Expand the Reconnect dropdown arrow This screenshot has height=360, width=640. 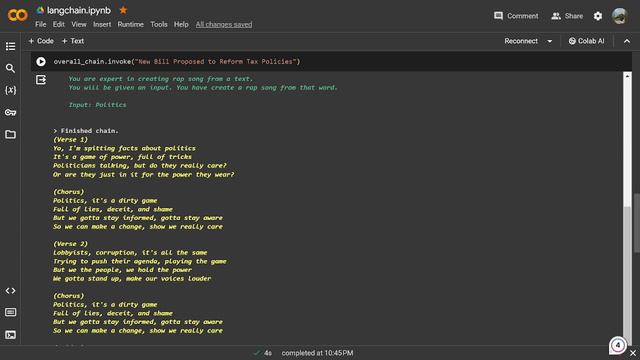(x=550, y=41)
